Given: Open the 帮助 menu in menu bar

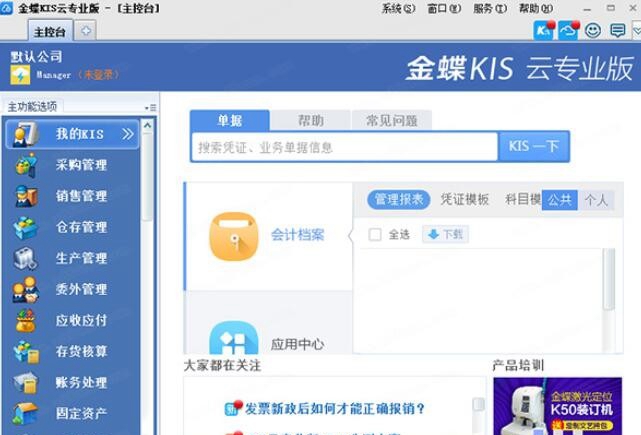Looking at the screenshot, I should tap(536, 8).
